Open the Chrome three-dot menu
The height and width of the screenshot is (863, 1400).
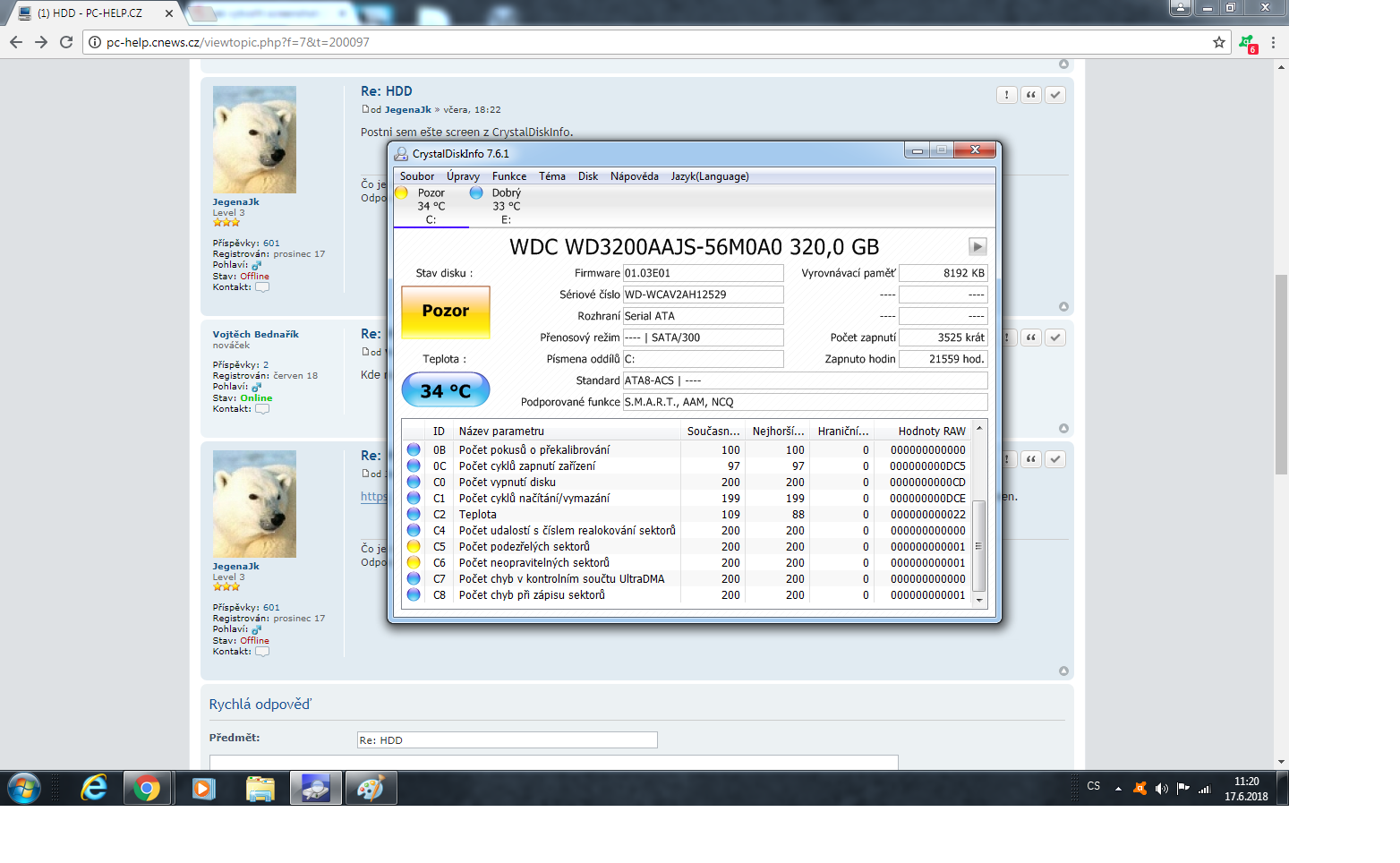(x=1273, y=42)
